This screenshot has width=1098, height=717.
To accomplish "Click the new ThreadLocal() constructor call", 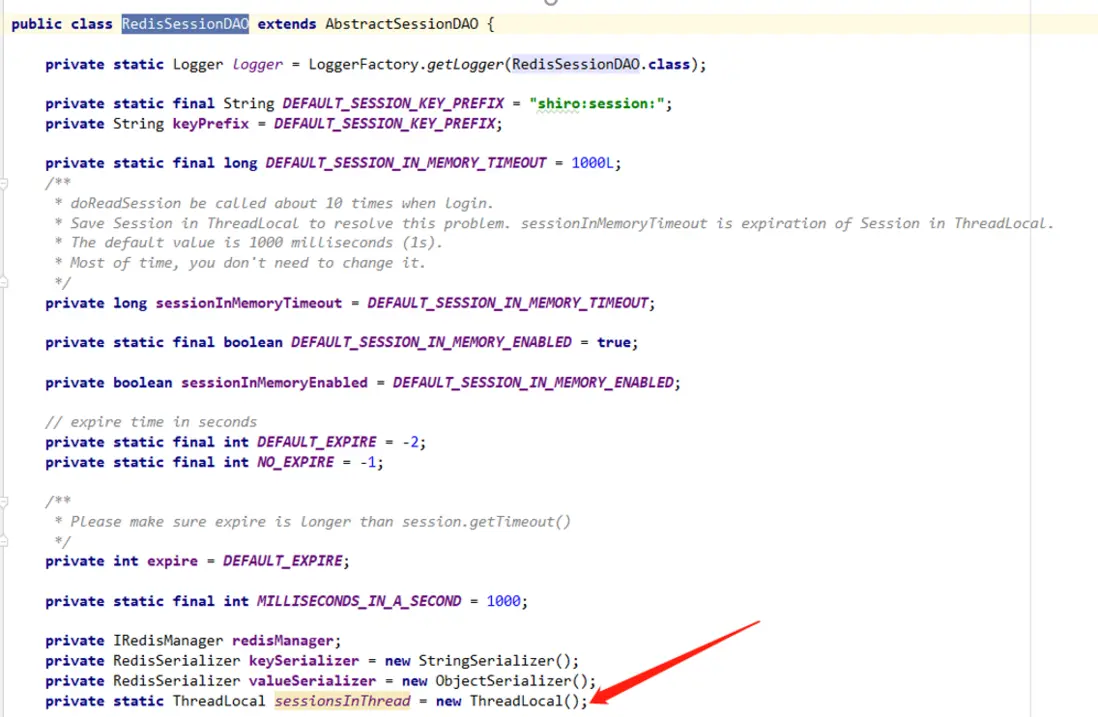I will pos(508,701).
